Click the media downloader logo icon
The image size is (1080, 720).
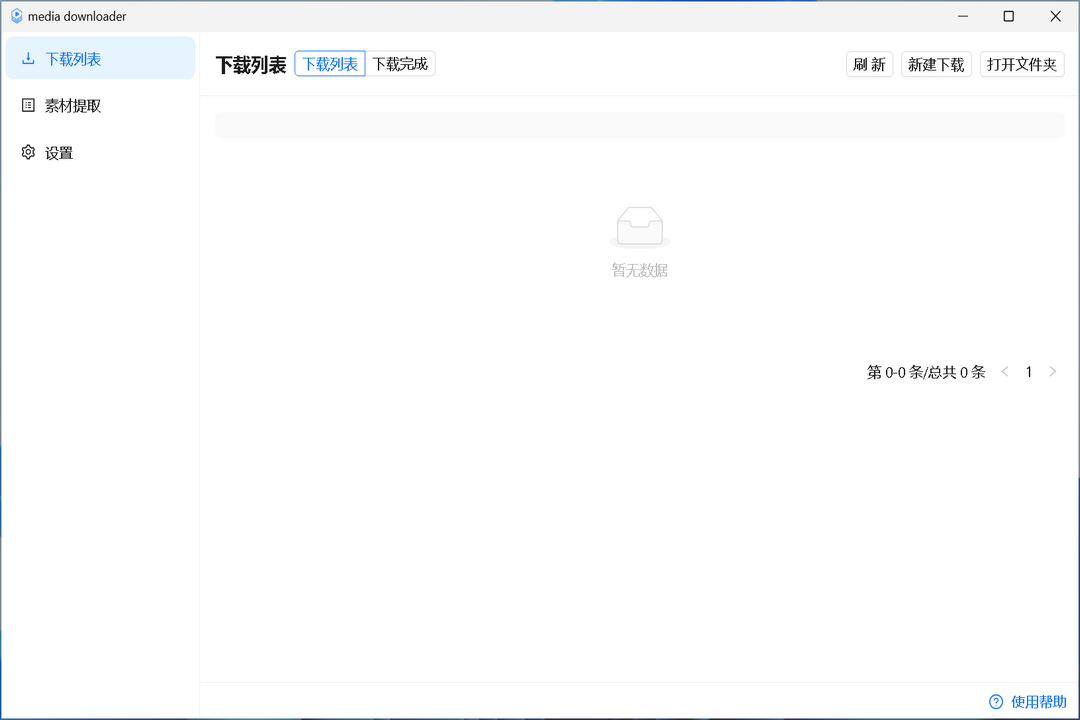point(16,16)
